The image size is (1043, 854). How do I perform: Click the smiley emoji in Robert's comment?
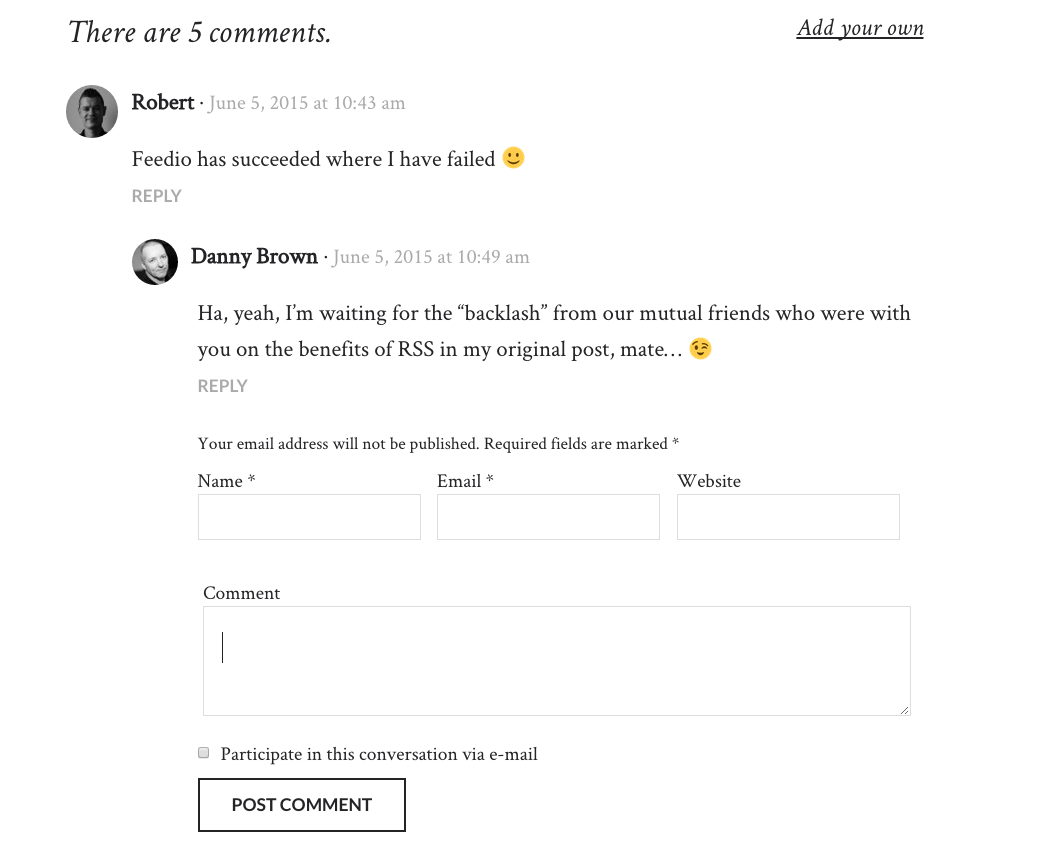(513, 158)
